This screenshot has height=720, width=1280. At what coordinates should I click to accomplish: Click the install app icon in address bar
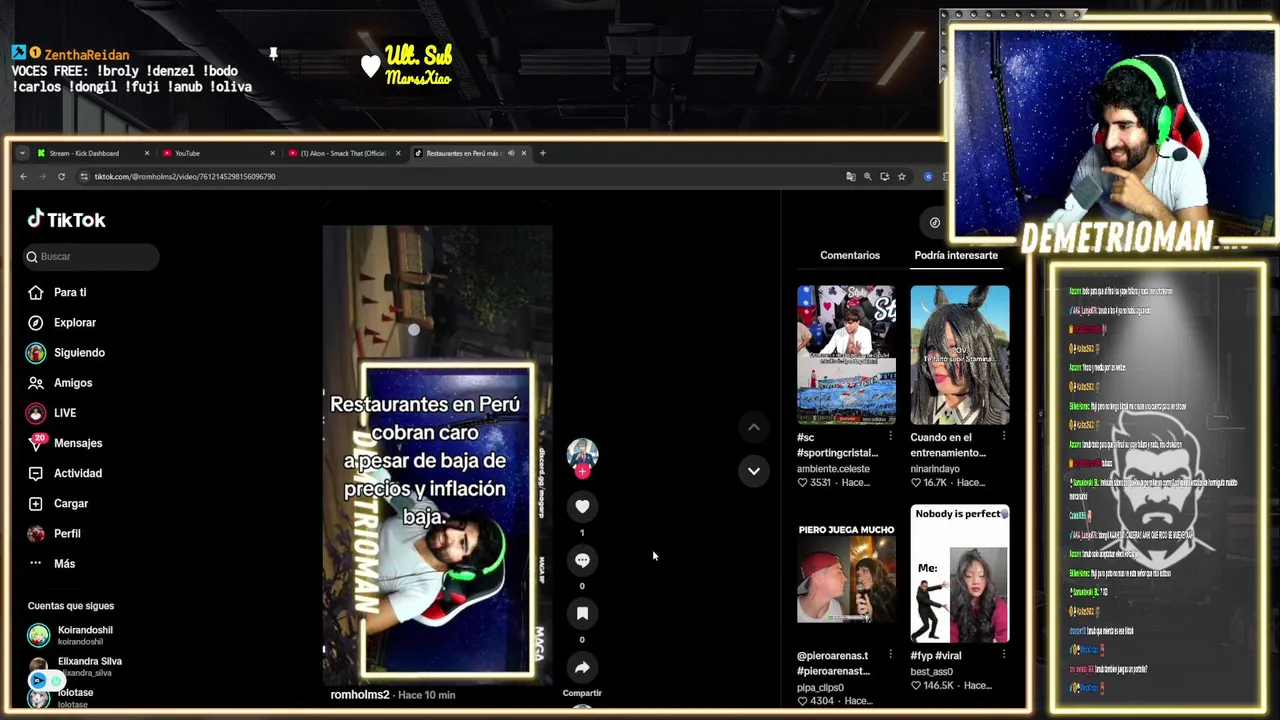coord(885,176)
